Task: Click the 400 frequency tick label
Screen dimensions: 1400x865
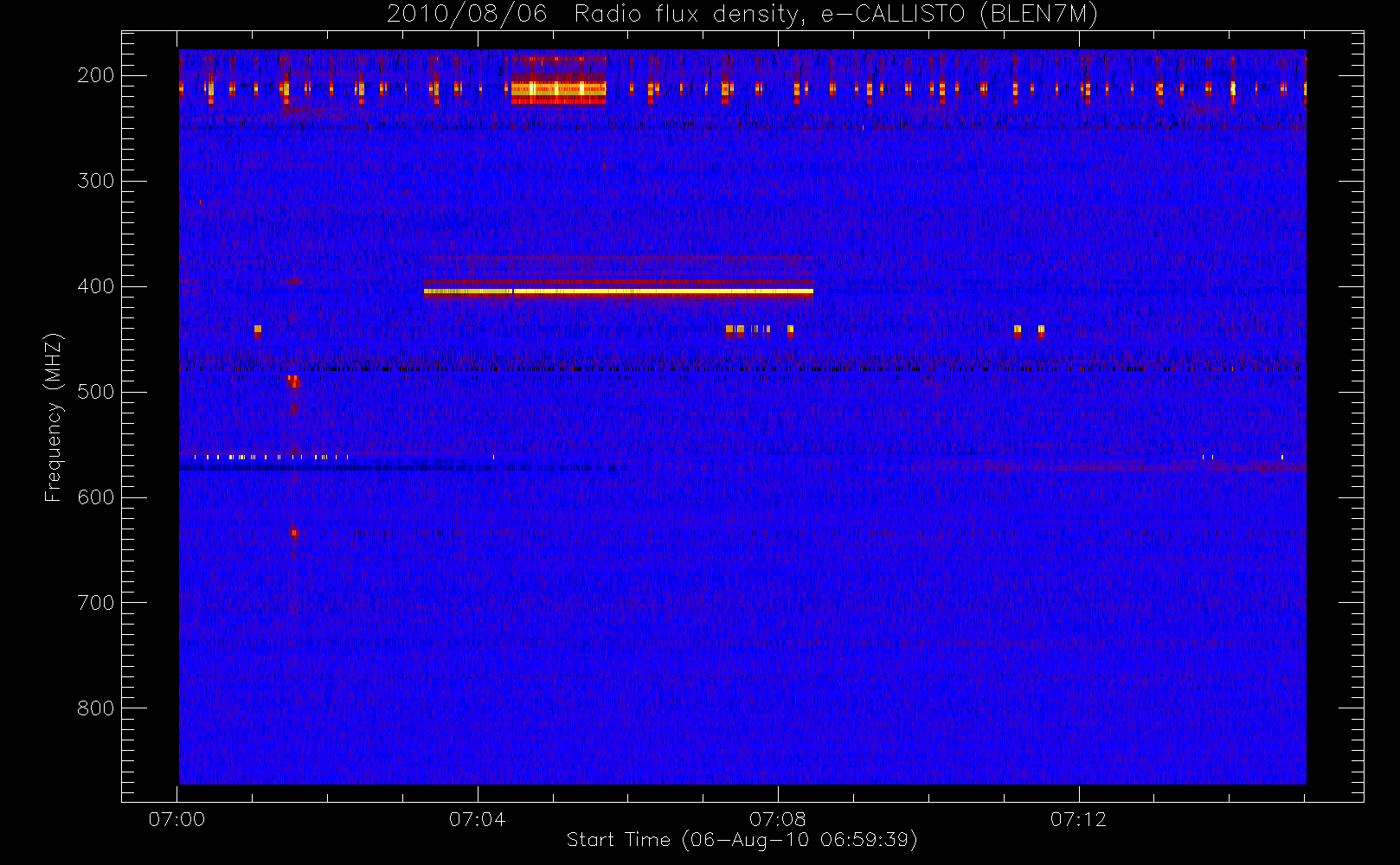Action: click(96, 286)
